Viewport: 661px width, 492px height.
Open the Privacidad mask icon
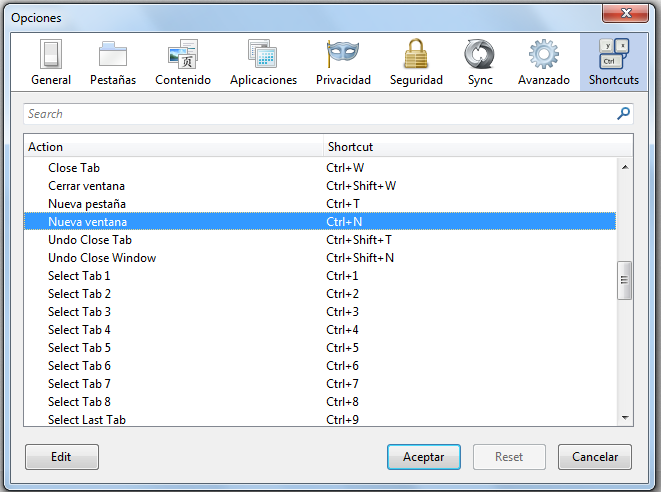pyautogui.click(x=343, y=55)
